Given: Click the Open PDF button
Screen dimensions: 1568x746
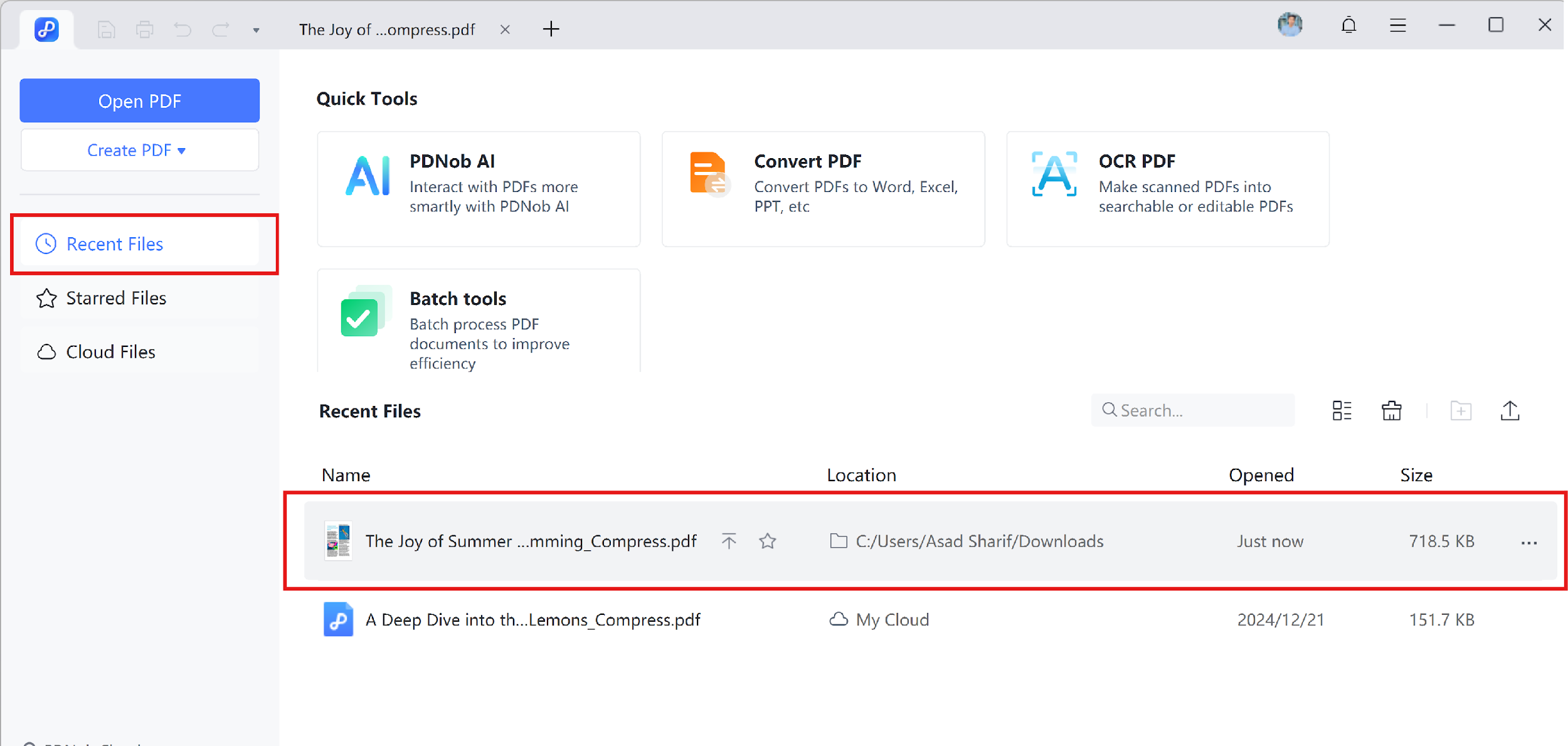Looking at the screenshot, I should 139,100.
